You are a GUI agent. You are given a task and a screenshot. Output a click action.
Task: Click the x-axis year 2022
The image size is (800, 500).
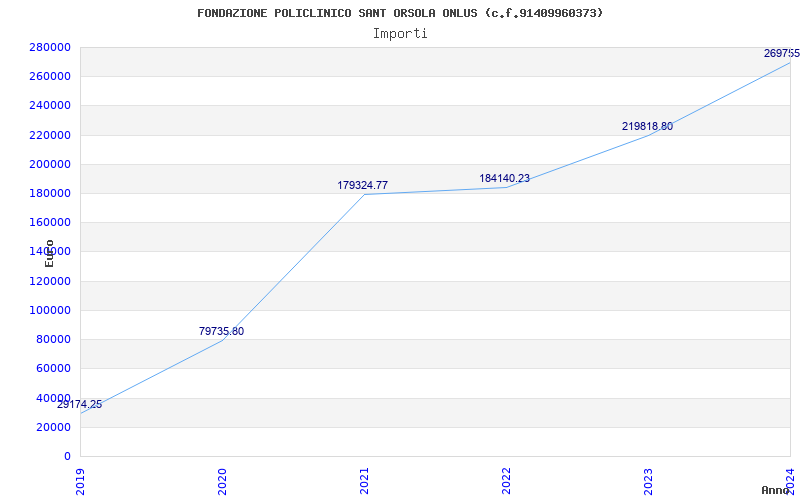click(506, 482)
